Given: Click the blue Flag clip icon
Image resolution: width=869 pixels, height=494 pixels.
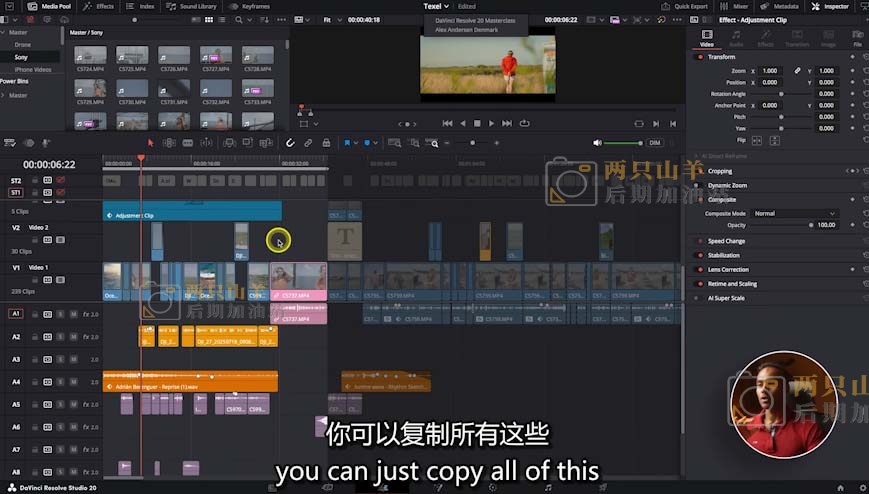Looking at the screenshot, I should click(x=348, y=143).
